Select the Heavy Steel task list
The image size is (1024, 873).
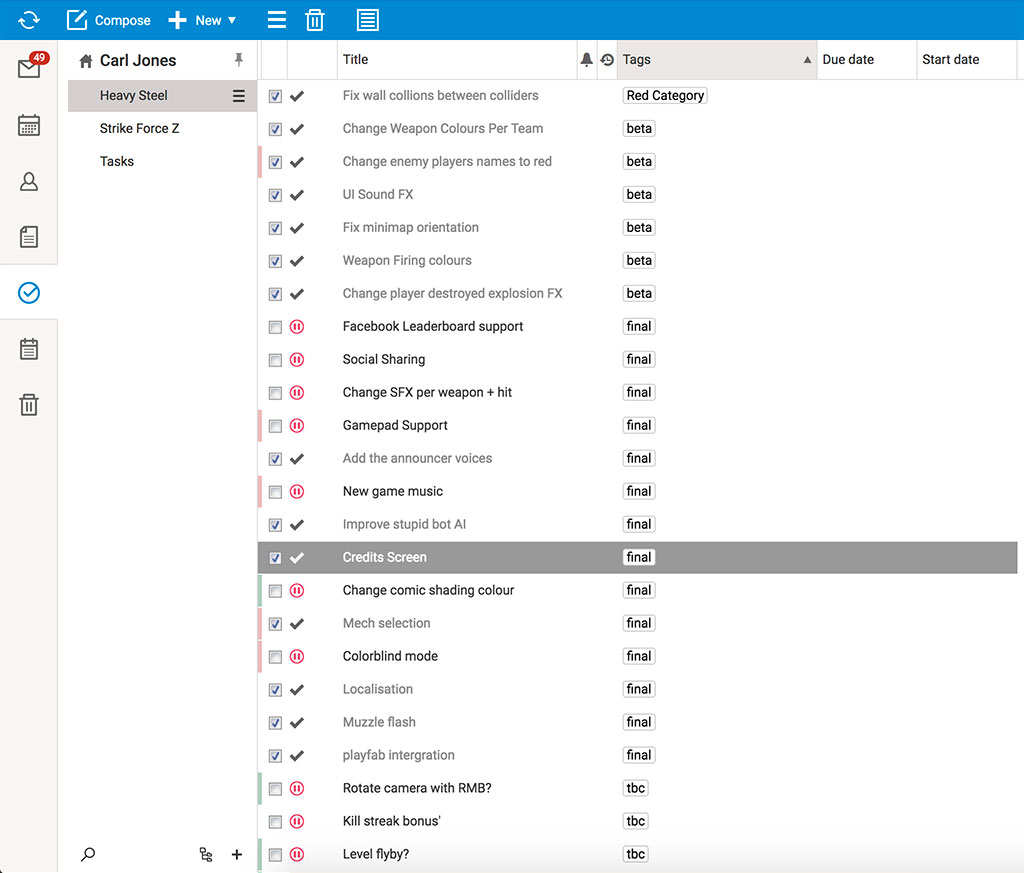[162, 95]
